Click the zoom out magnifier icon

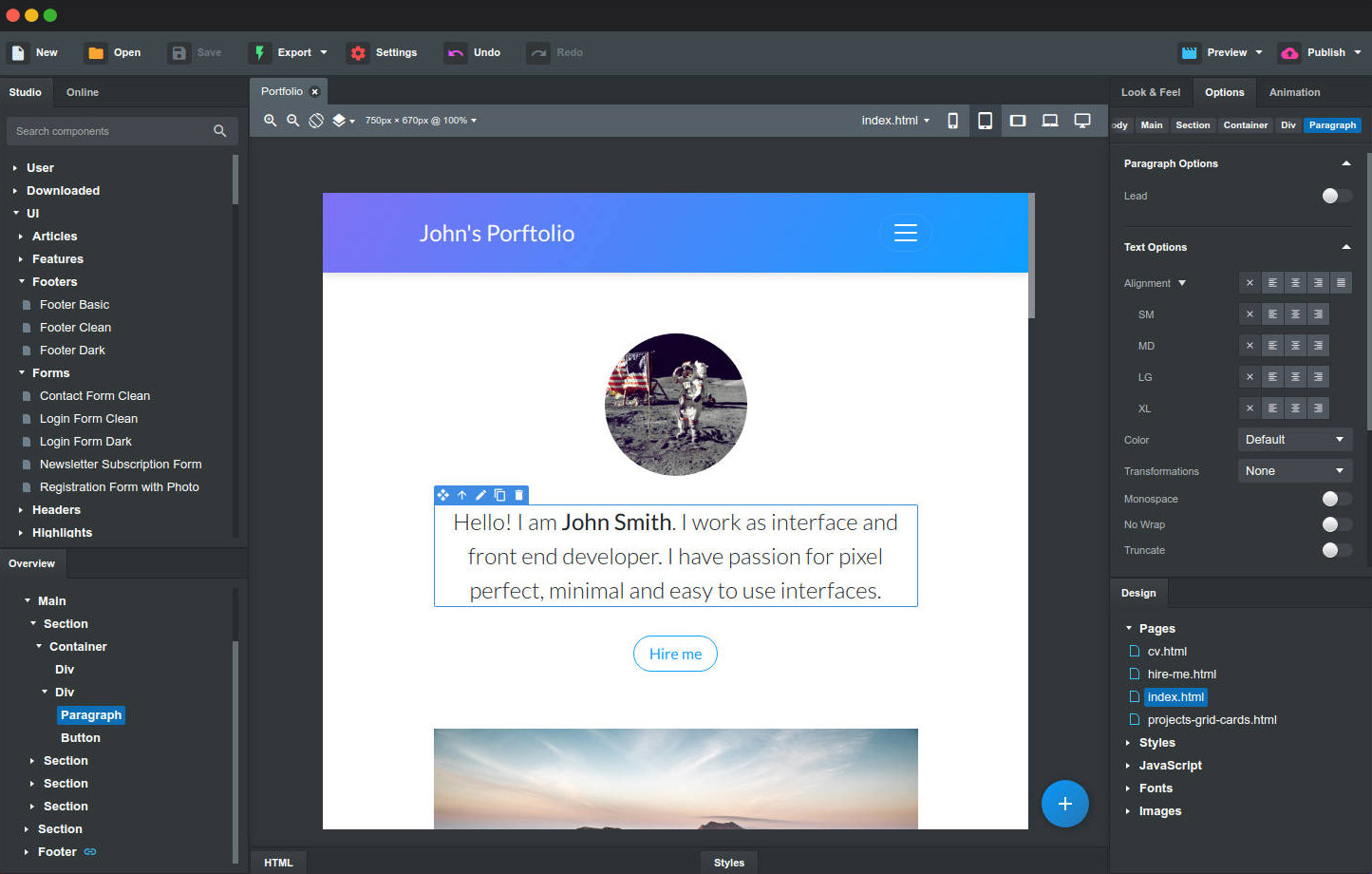[x=292, y=121]
